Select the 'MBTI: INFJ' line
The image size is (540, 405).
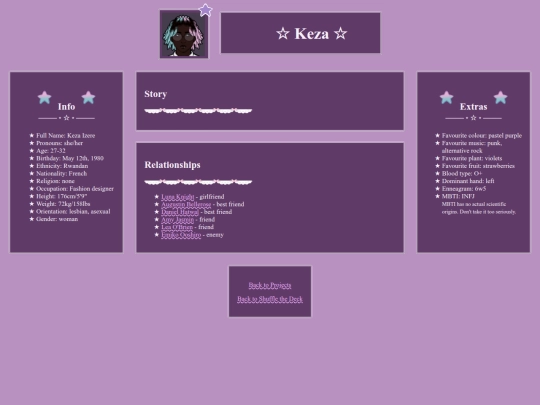tap(458, 196)
